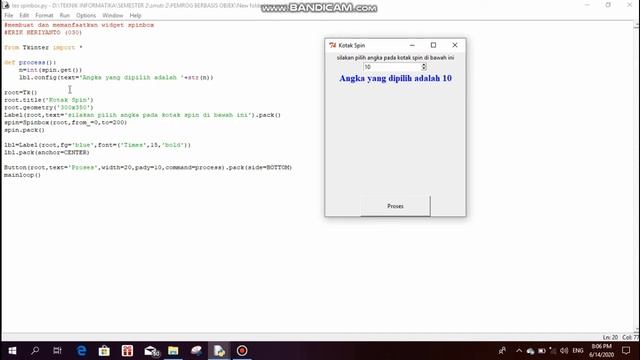Click the red gift app icon on taskbar
The height and width of the screenshot is (360, 640).
(127, 351)
